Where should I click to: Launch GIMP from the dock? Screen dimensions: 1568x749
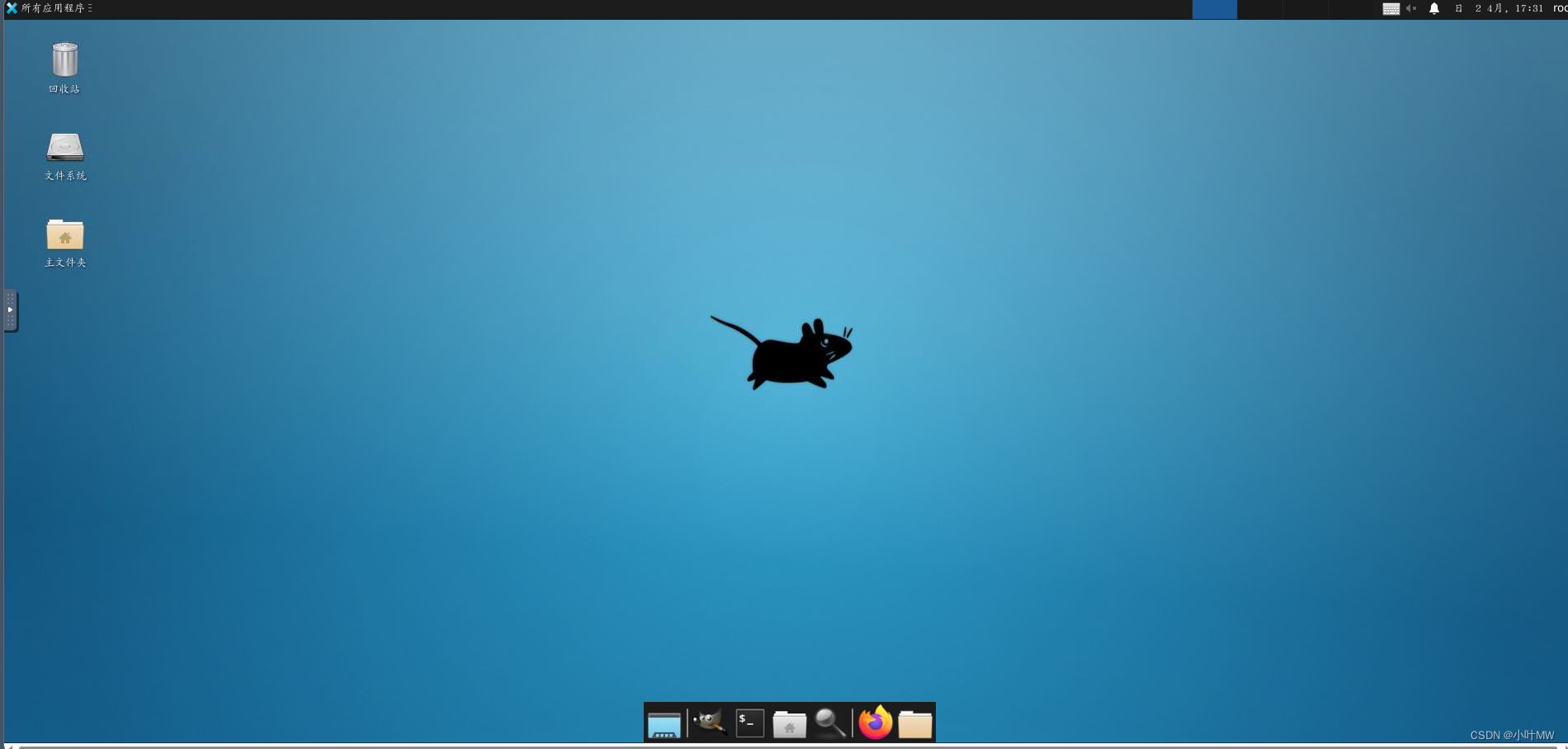pos(710,723)
